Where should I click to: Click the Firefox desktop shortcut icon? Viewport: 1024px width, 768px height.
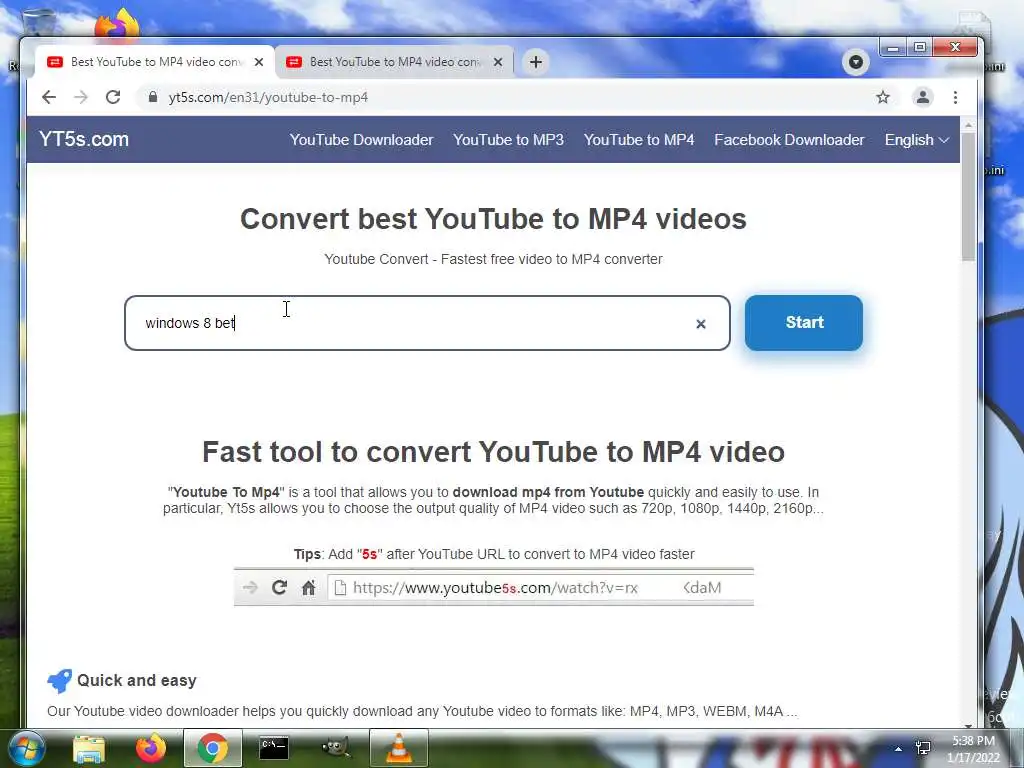tap(118, 25)
